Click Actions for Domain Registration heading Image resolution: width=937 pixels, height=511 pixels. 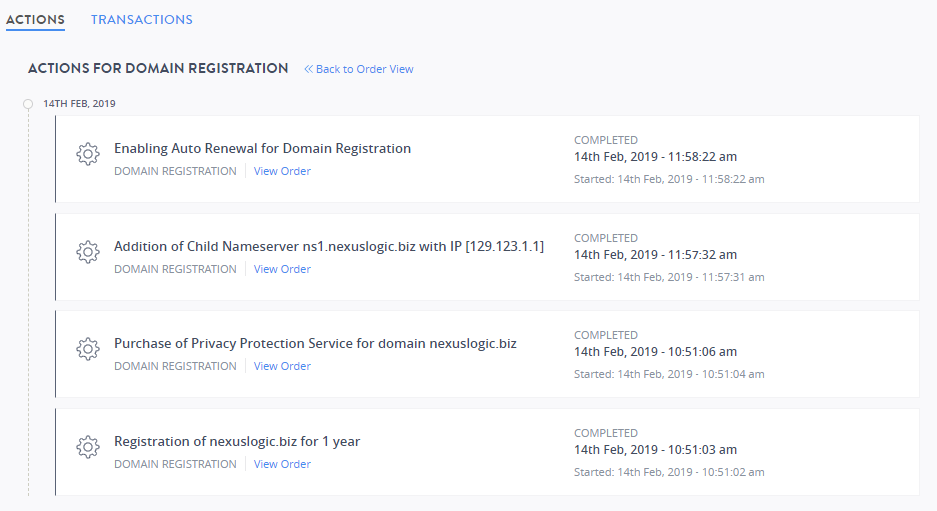pyautogui.click(x=158, y=68)
